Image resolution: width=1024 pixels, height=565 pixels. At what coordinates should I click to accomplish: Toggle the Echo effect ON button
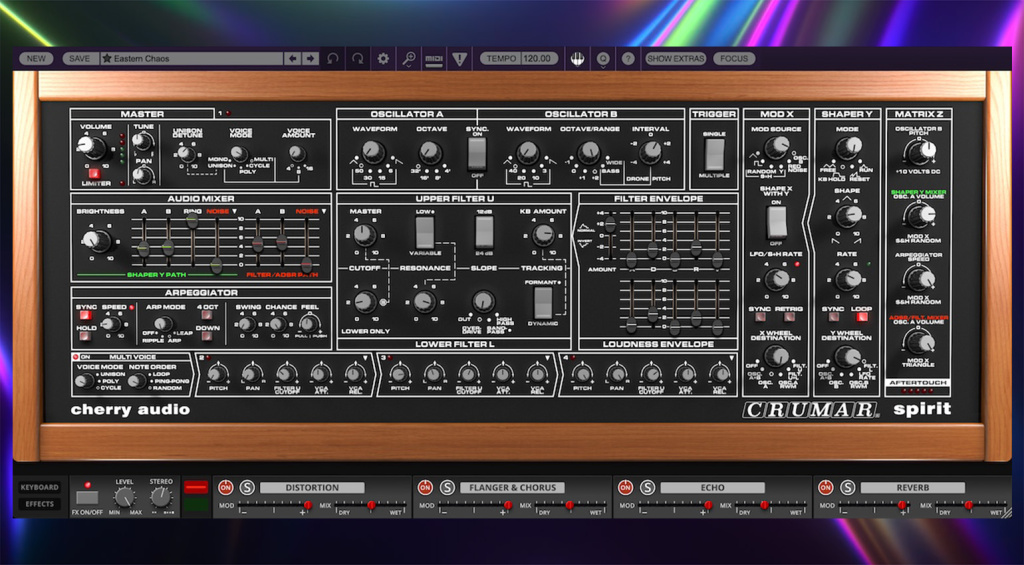[626, 488]
